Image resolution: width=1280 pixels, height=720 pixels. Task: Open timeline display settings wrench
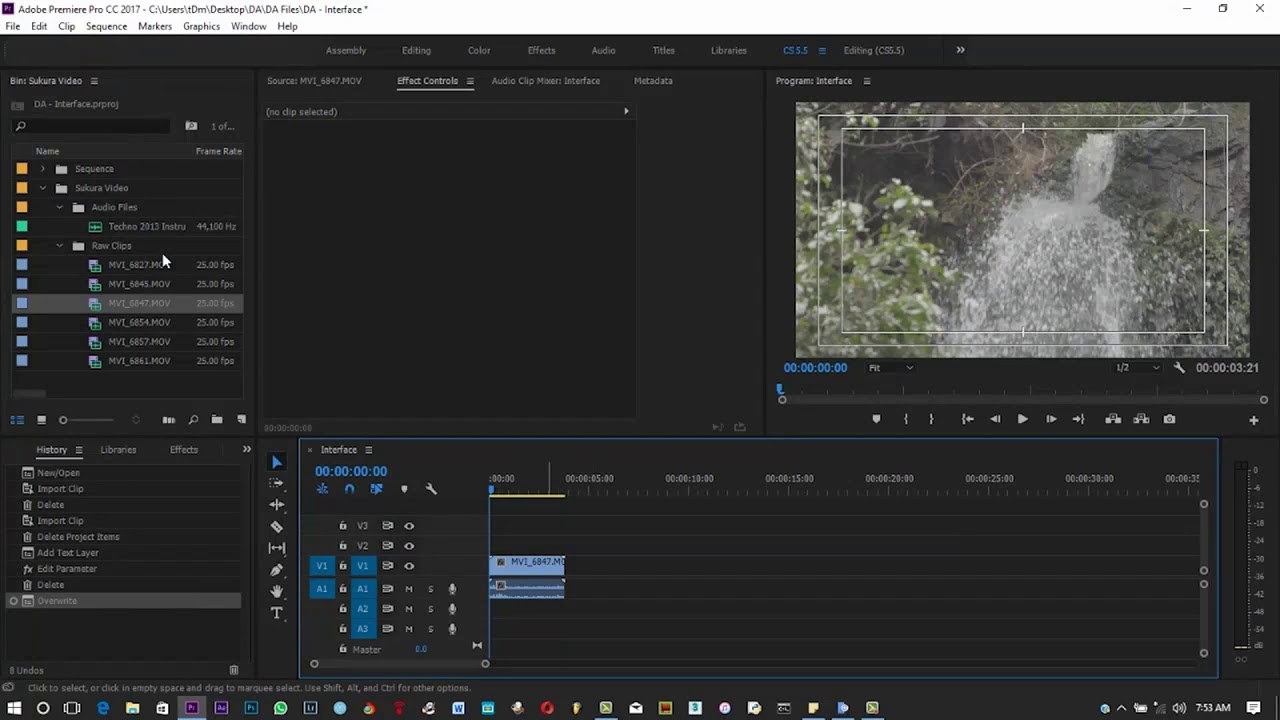tap(431, 489)
